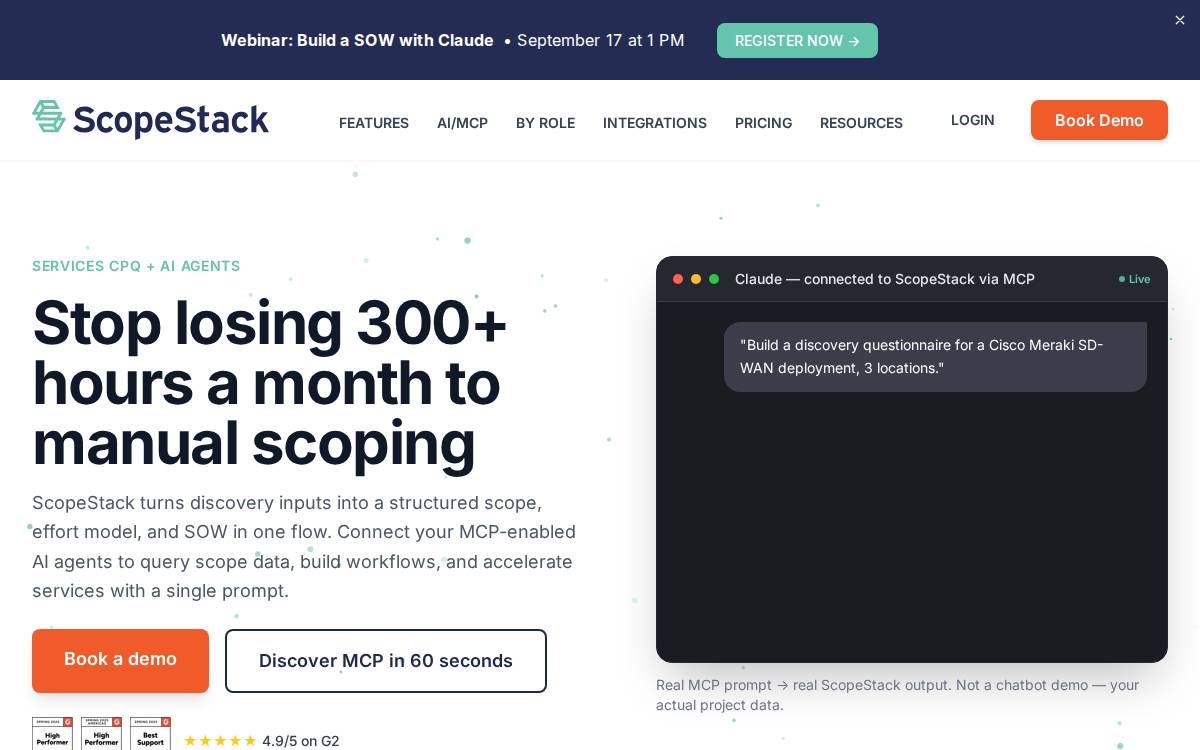
Task: Click the yellow dot in Claude window
Action: (x=696, y=279)
